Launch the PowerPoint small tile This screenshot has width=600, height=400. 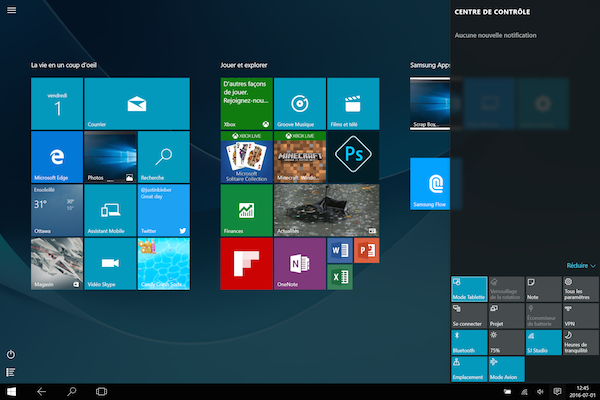click(x=367, y=250)
